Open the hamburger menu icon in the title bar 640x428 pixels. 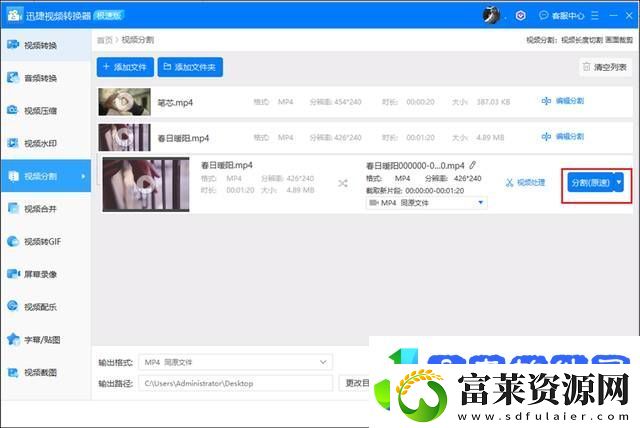coord(595,16)
